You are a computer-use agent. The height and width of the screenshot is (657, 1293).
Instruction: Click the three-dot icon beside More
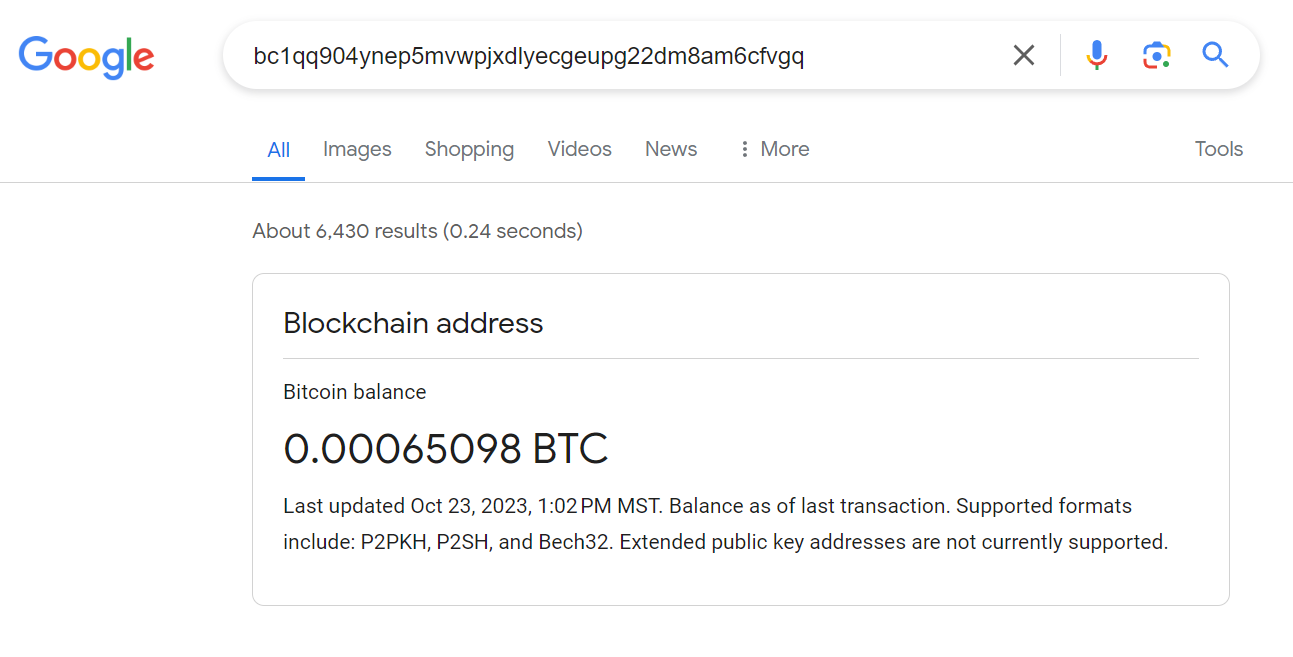point(744,148)
